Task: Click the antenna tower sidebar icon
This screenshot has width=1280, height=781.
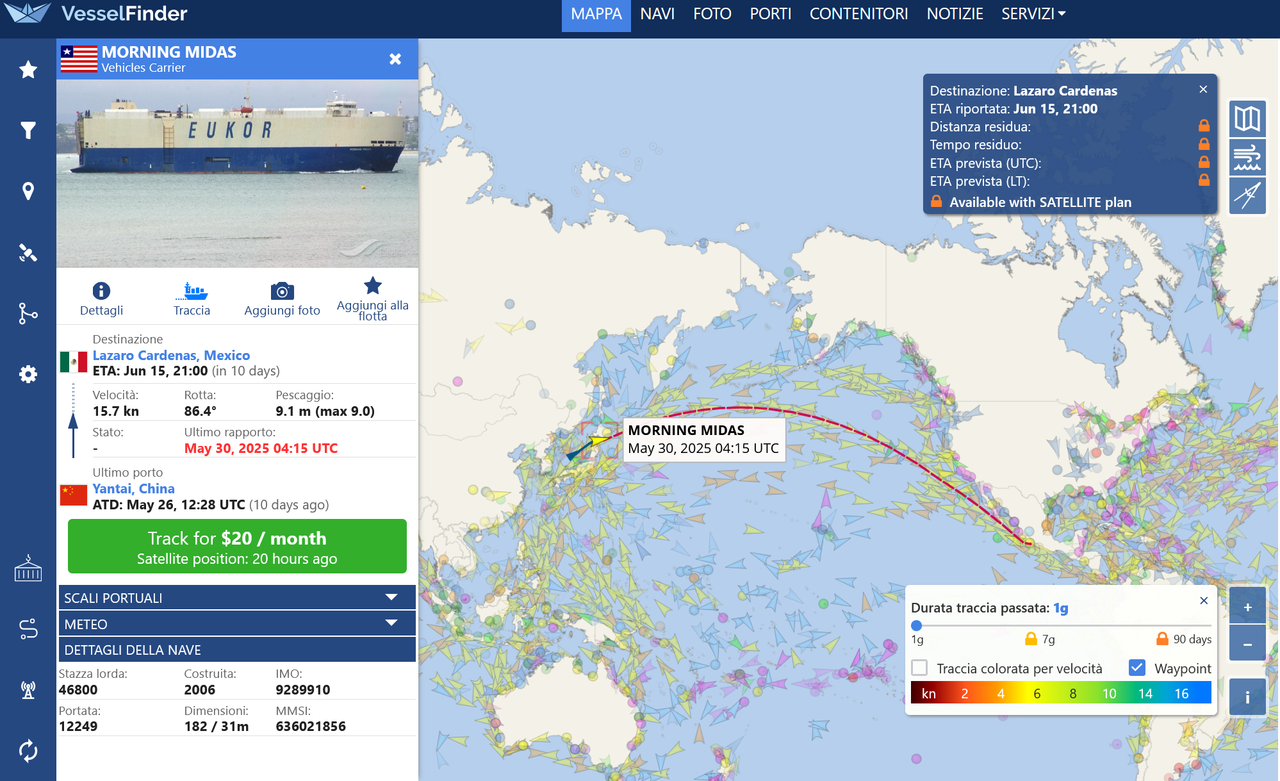Action: 28,690
